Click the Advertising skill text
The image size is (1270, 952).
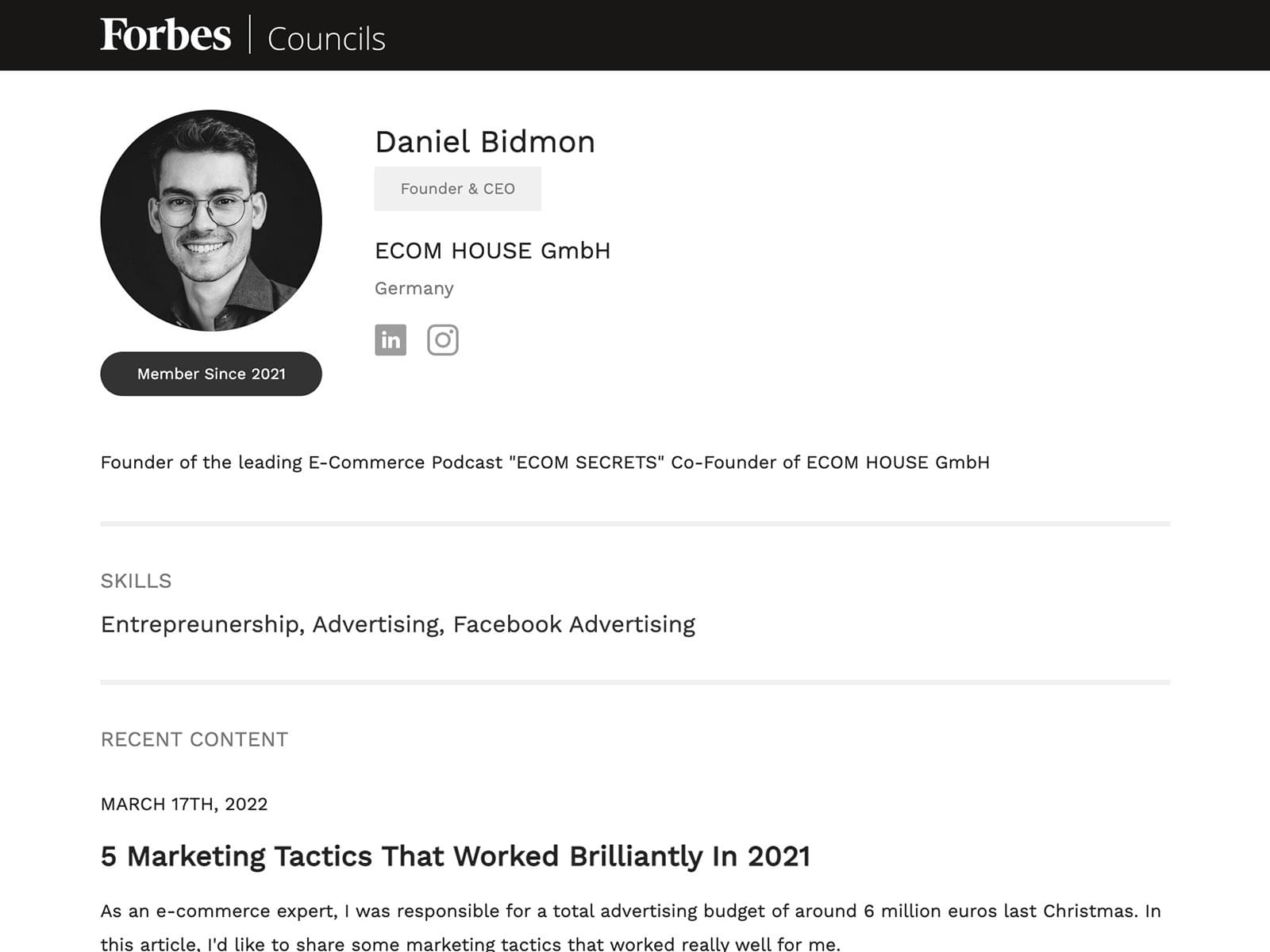click(x=377, y=624)
